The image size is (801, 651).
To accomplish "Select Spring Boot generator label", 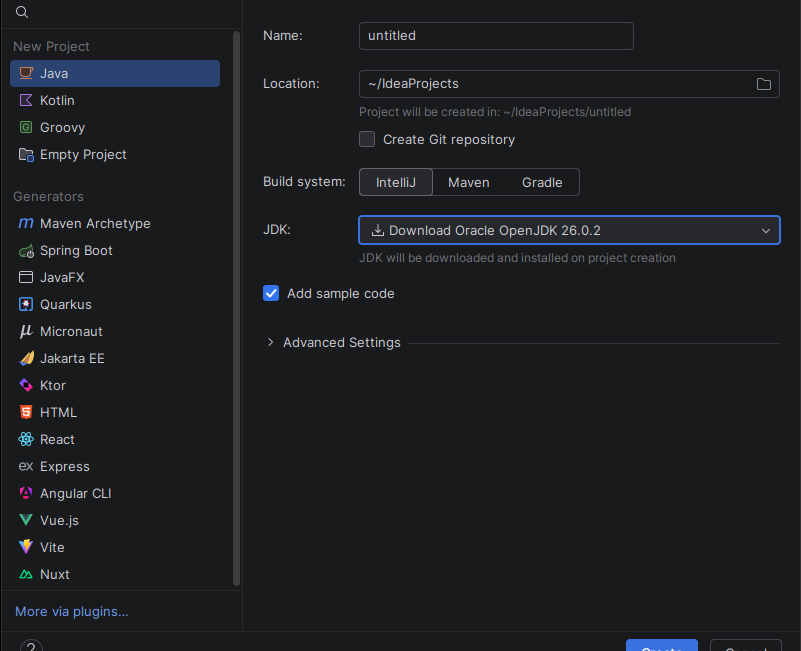I will [x=76, y=251].
